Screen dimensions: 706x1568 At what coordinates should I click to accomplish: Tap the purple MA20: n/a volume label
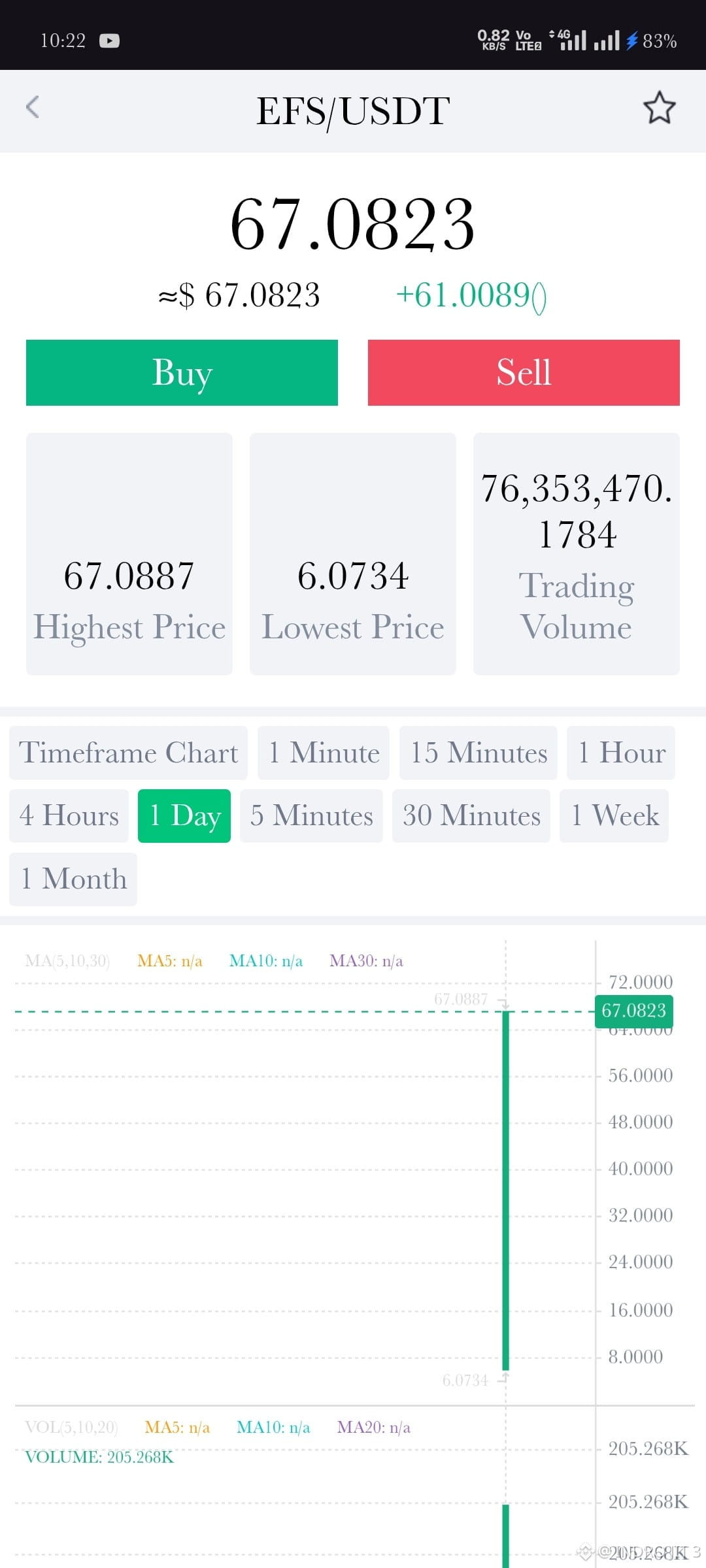[374, 1427]
